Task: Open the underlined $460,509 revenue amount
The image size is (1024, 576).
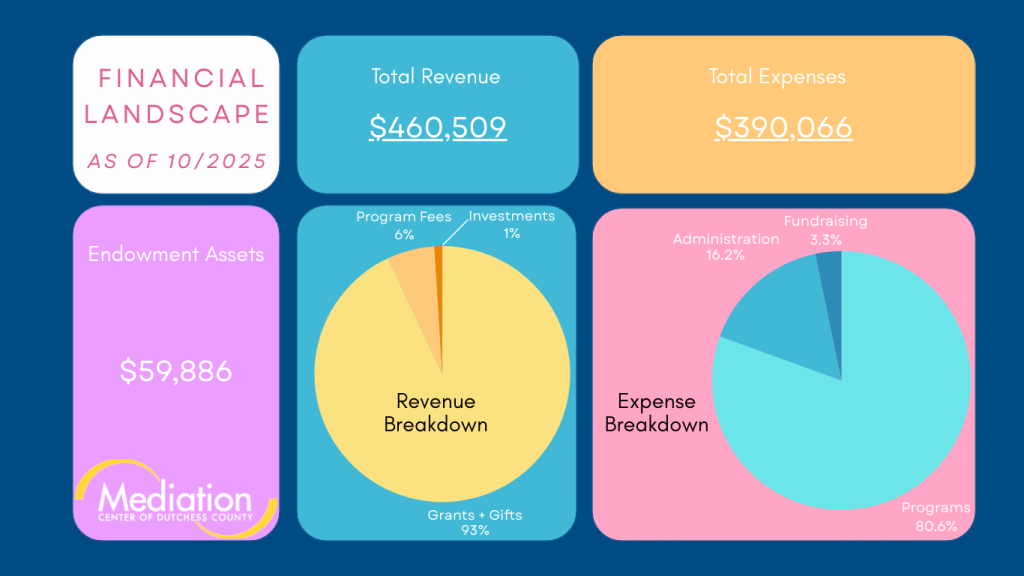Action: (x=437, y=127)
